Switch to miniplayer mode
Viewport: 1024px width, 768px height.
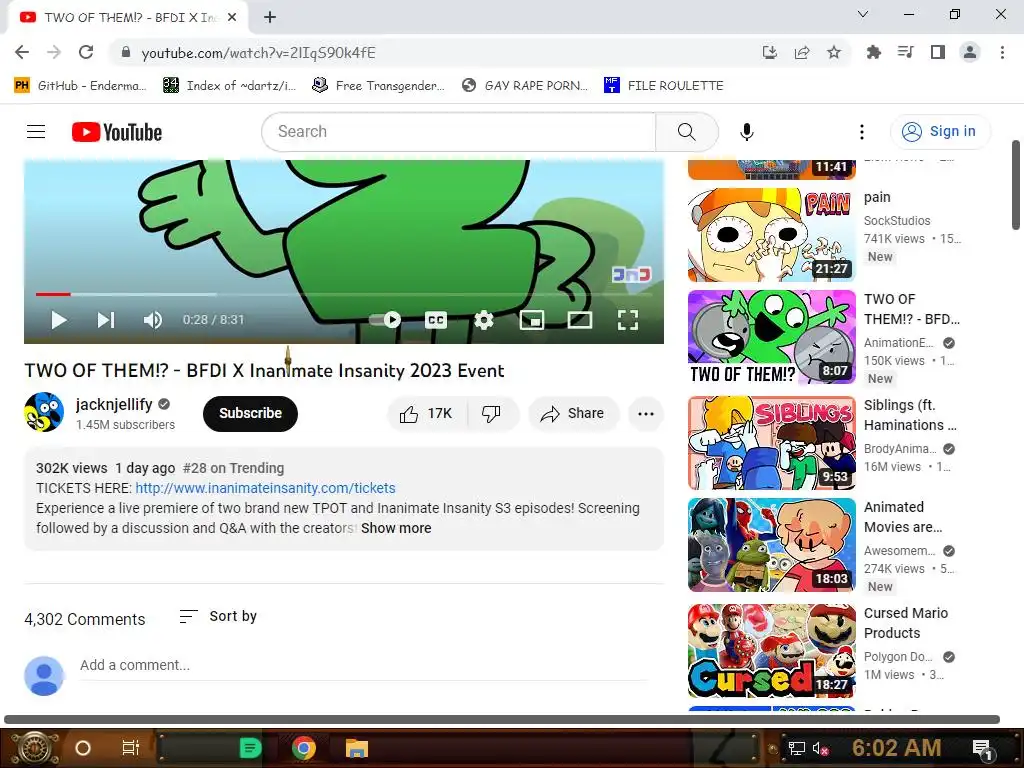(532, 320)
